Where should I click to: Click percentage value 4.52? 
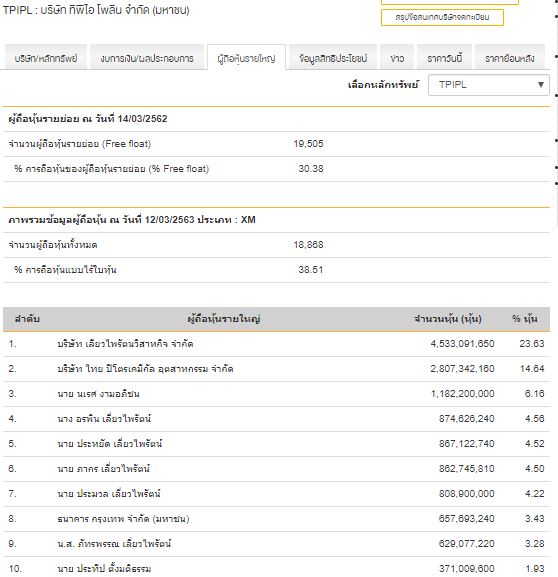coord(534,444)
